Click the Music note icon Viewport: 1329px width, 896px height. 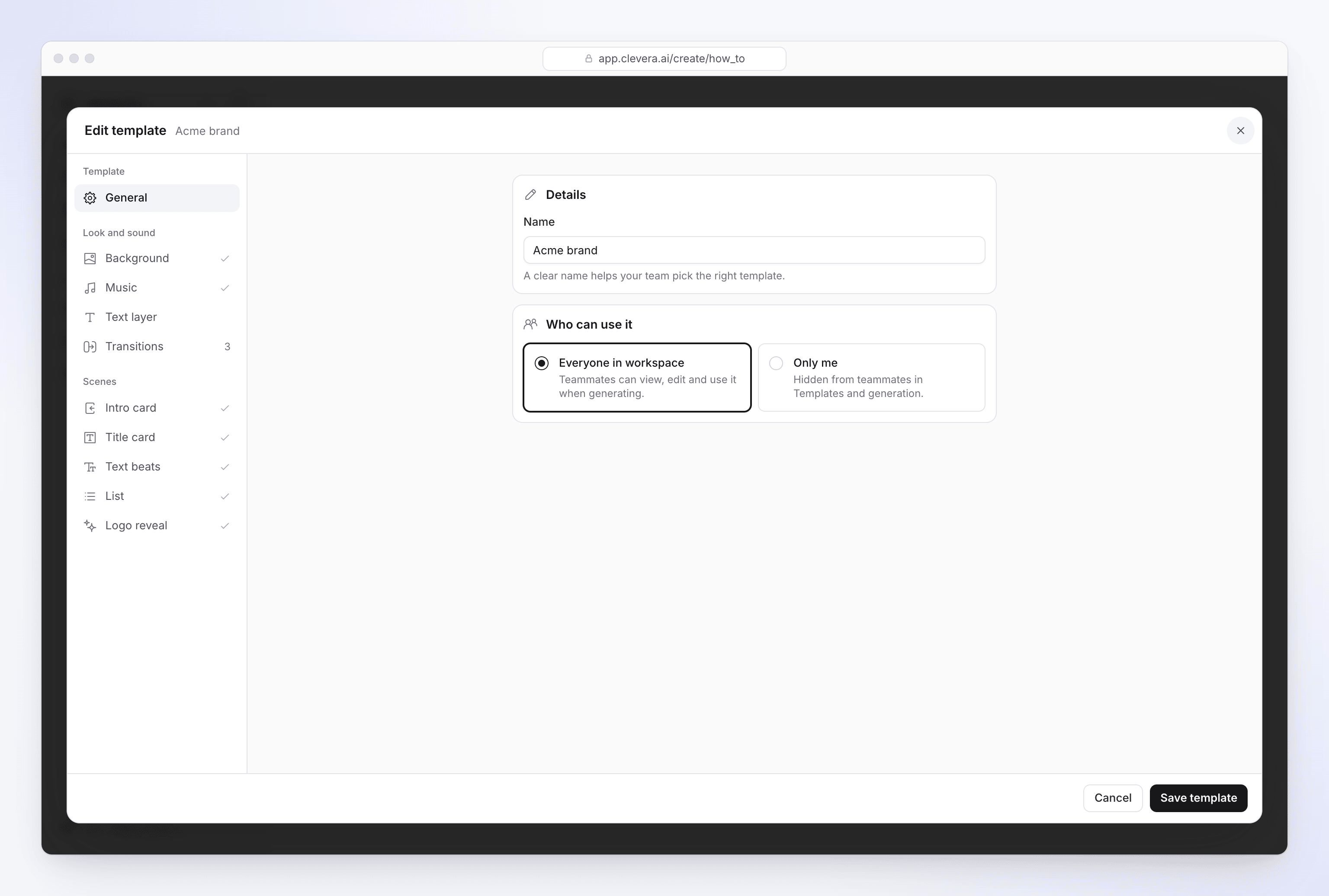pos(90,288)
